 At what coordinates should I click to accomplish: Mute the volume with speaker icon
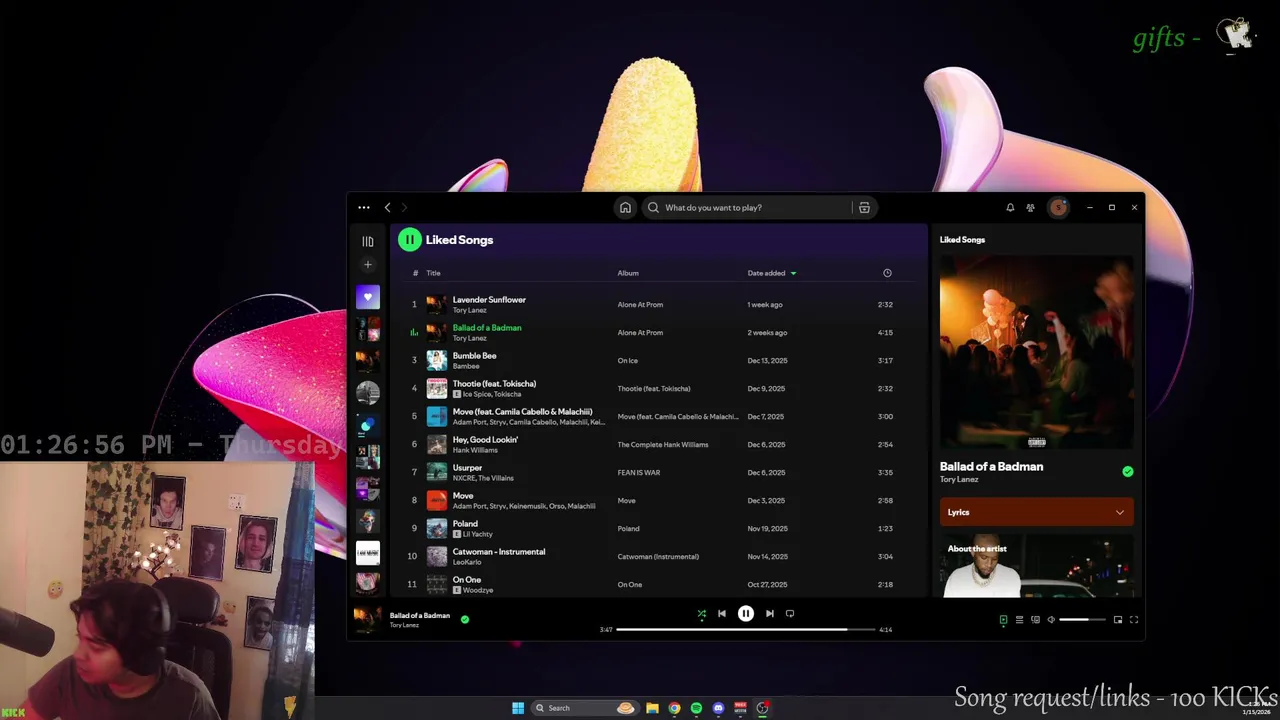1051,620
